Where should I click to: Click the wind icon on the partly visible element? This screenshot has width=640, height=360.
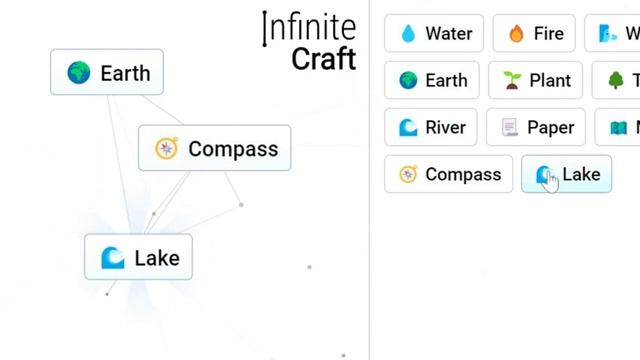(x=608, y=33)
